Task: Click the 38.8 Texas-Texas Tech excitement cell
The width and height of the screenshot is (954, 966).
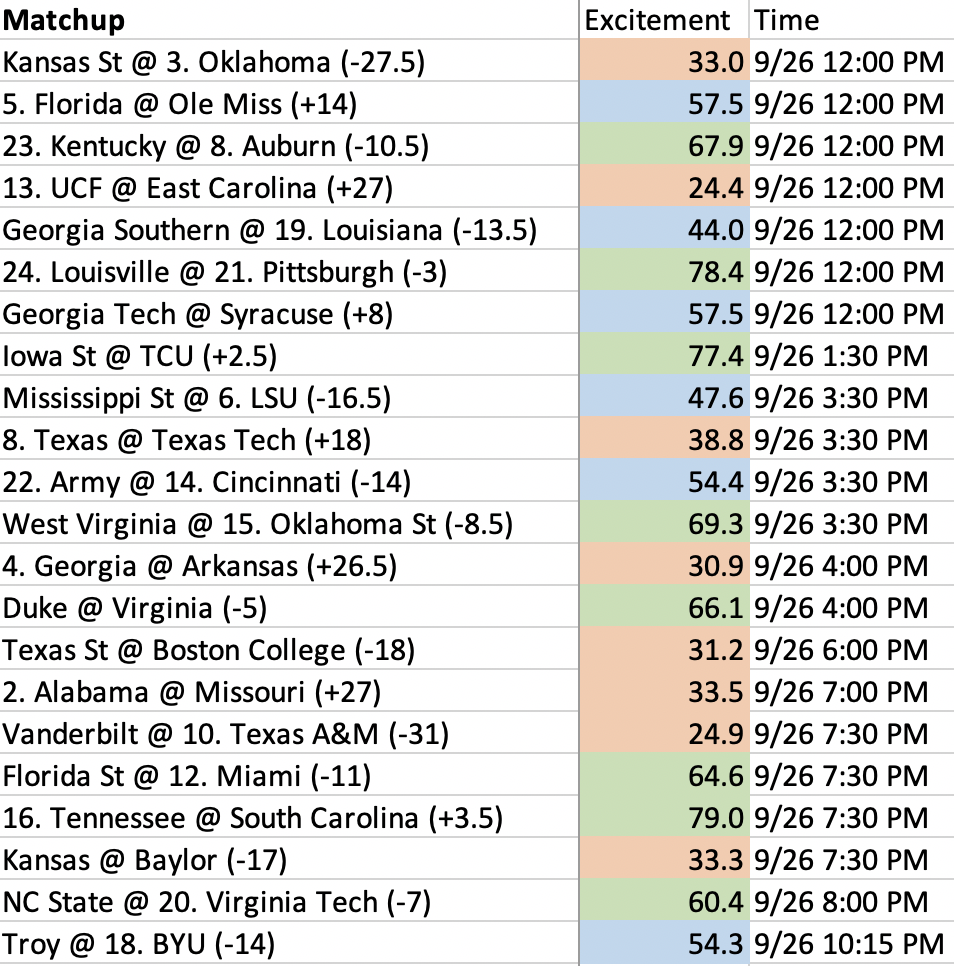Action: [x=664, y=439]
